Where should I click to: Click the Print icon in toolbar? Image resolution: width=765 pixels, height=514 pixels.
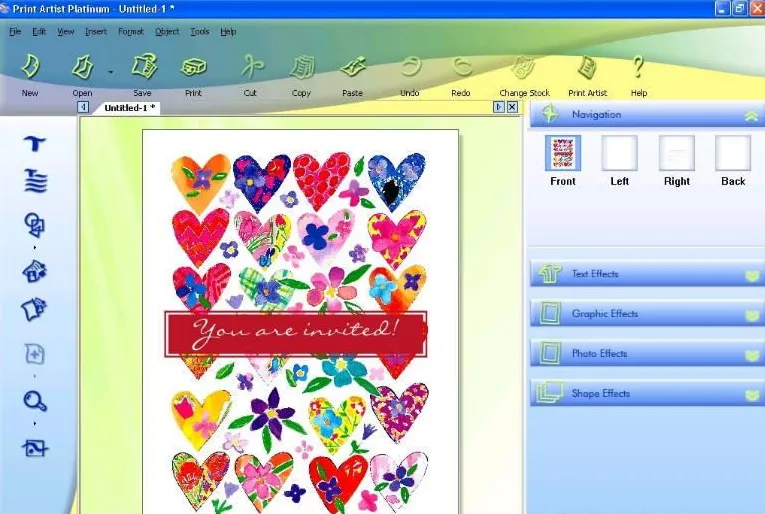click(x=194, y=67)
